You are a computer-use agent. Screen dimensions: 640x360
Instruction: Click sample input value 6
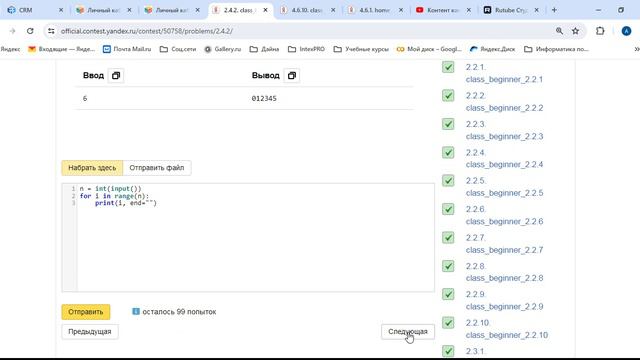pyautogui.click(x=85, y=98)
